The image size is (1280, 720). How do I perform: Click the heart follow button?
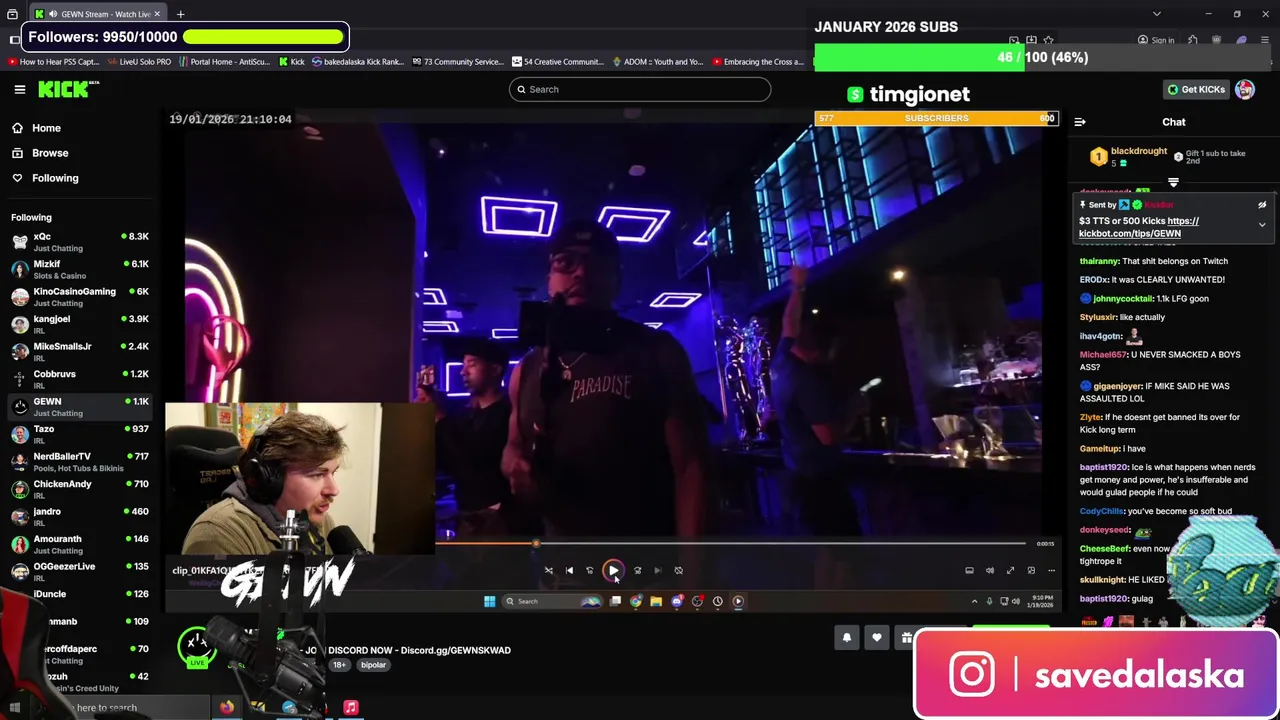click(x=877, y=638)
